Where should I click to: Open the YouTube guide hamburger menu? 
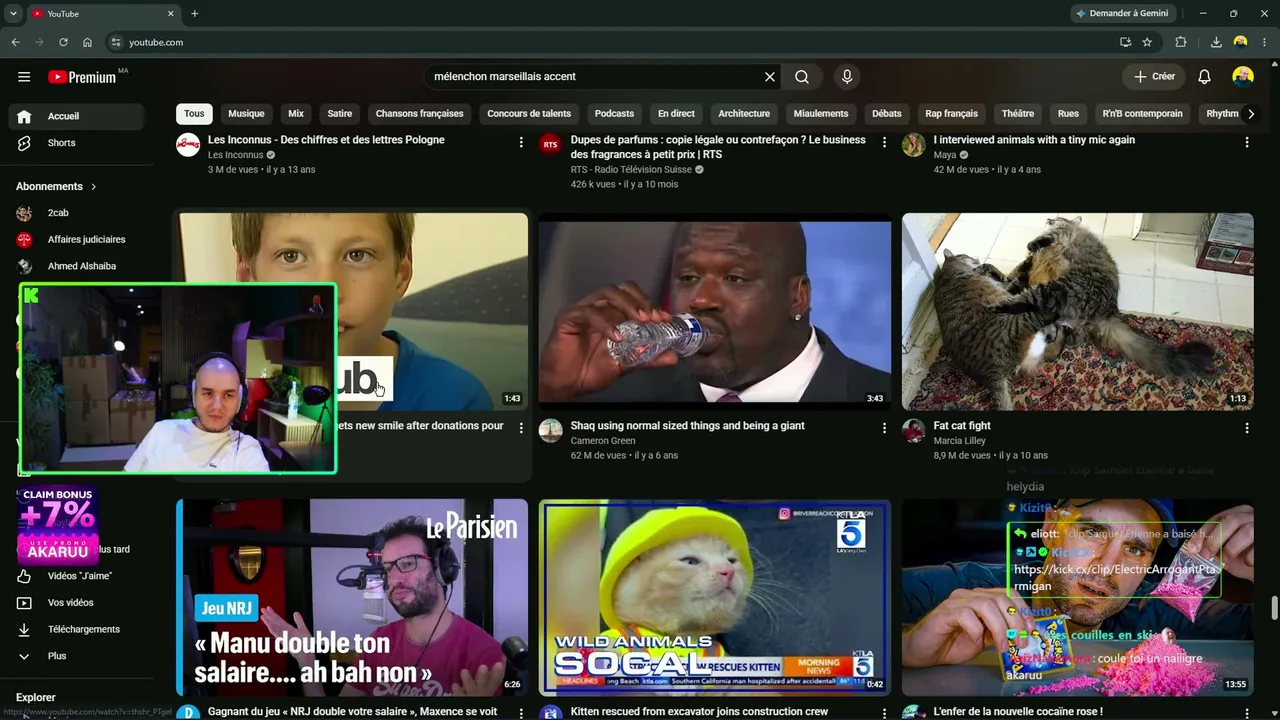24,77
